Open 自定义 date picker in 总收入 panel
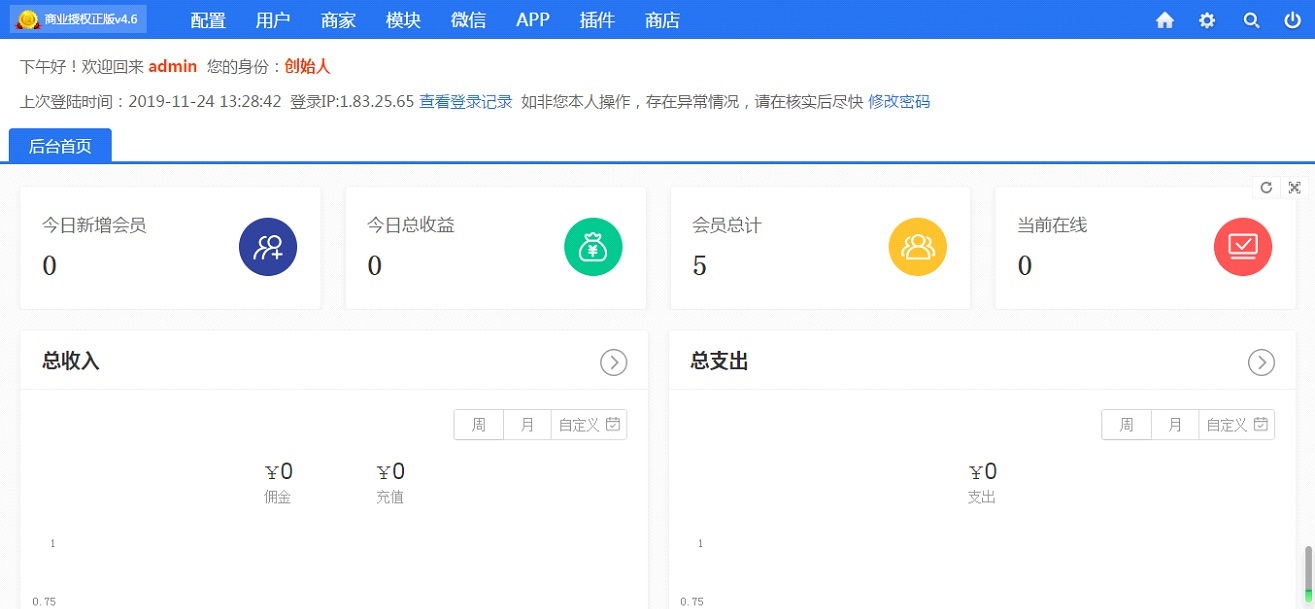1315x609 pixels. [589, 425]
